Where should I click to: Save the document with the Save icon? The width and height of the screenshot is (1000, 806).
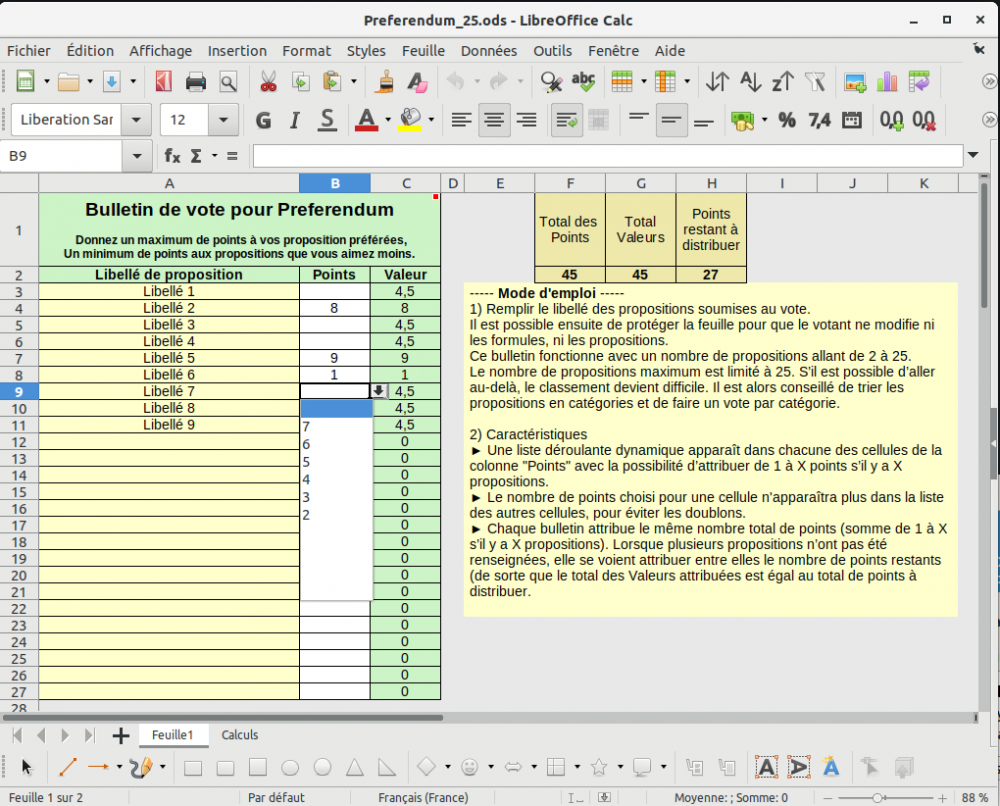[x=112, y=82]
